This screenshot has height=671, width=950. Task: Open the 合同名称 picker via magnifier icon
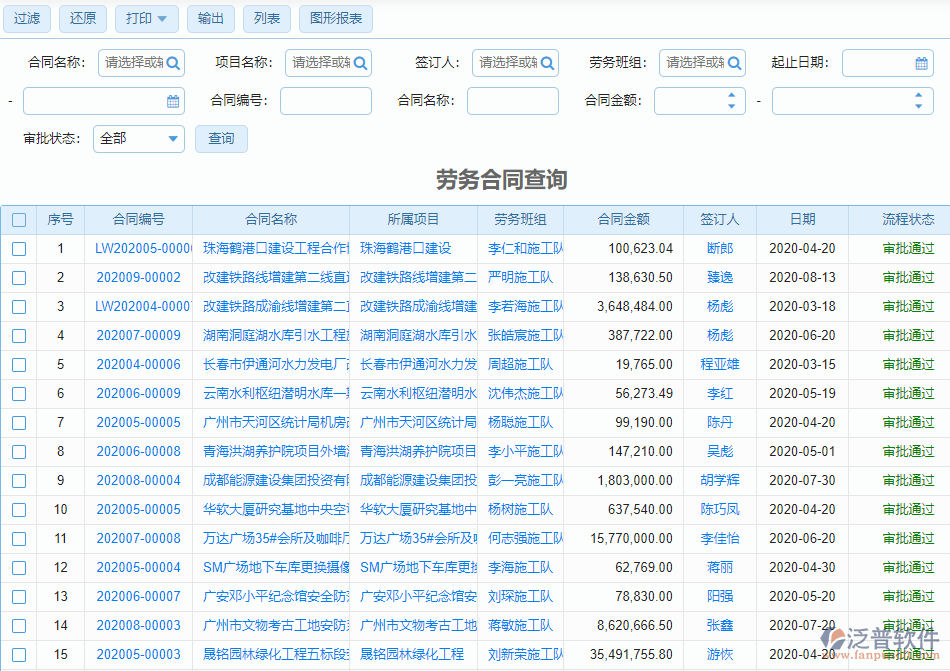click(x=172, y=62)
